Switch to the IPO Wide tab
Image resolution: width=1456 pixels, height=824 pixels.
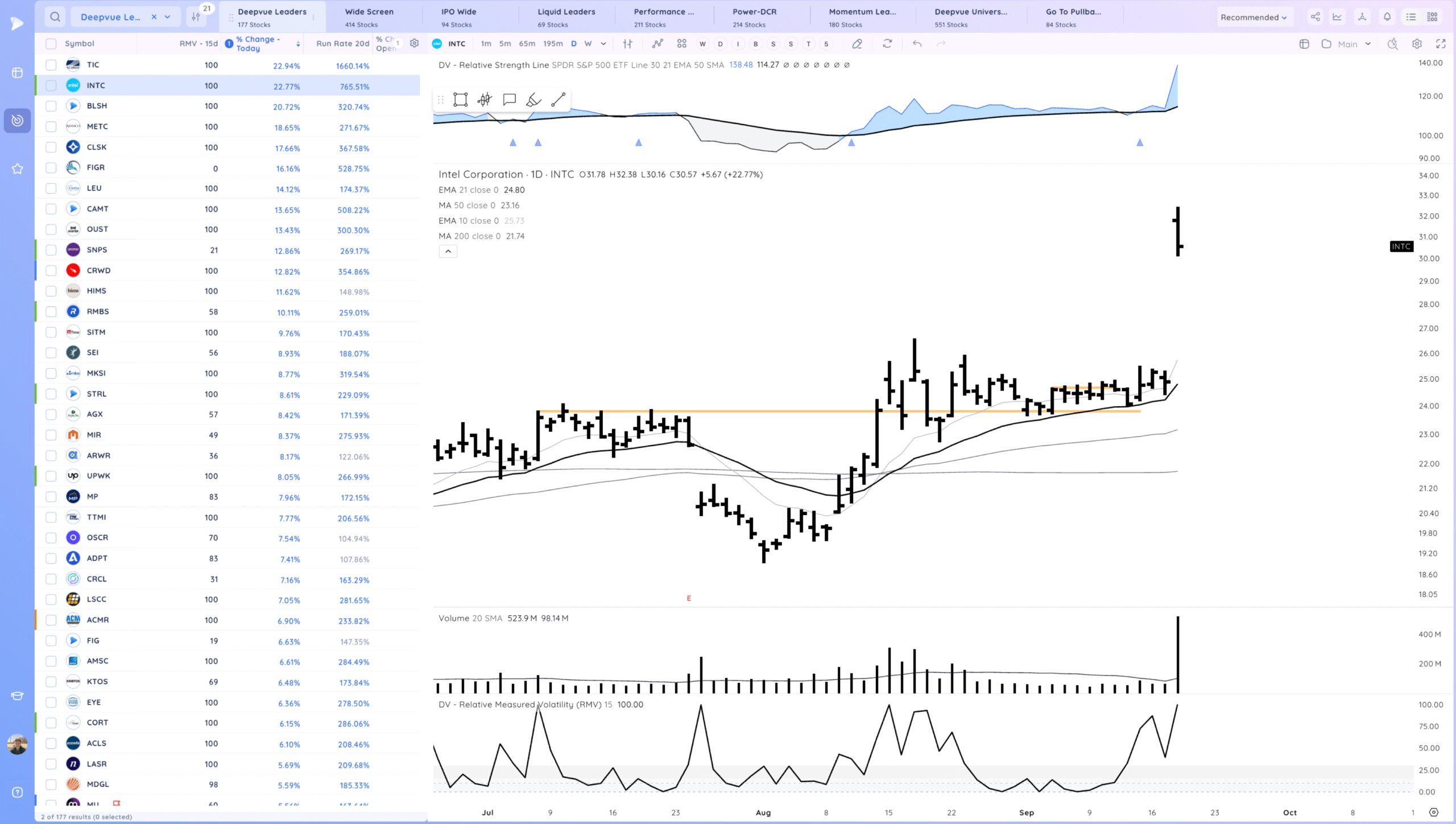pyautogui.click(x=459, y=17)
